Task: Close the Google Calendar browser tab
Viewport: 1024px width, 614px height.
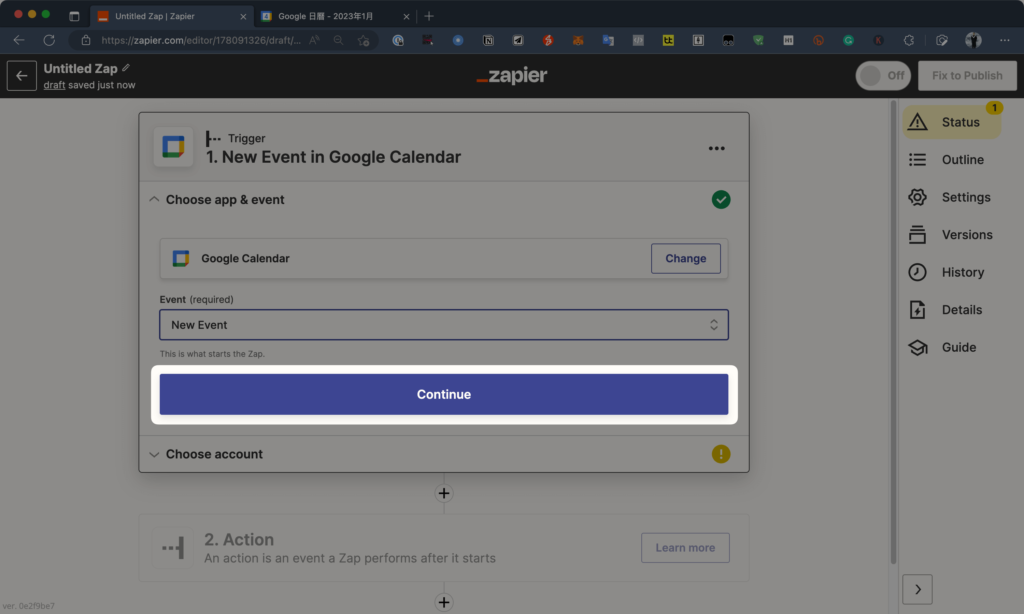Action: click(x=406, y=16)
